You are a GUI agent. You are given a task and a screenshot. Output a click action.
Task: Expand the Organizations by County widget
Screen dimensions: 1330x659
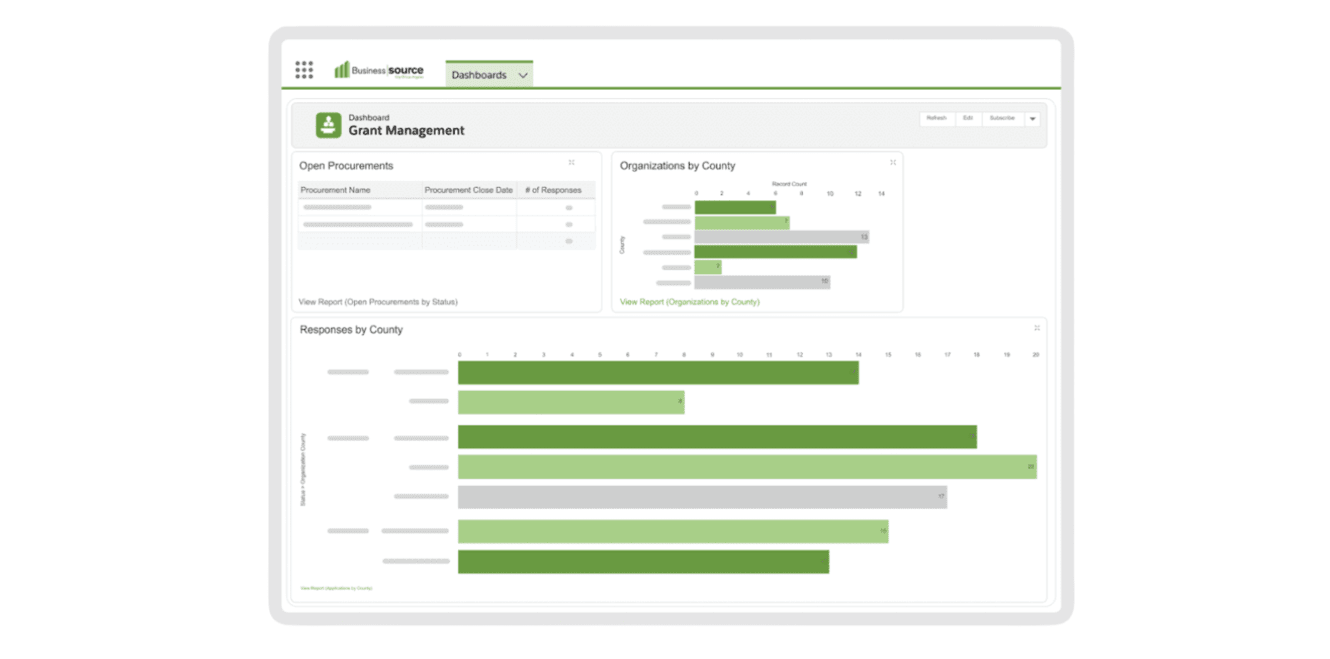click(893, 162)
